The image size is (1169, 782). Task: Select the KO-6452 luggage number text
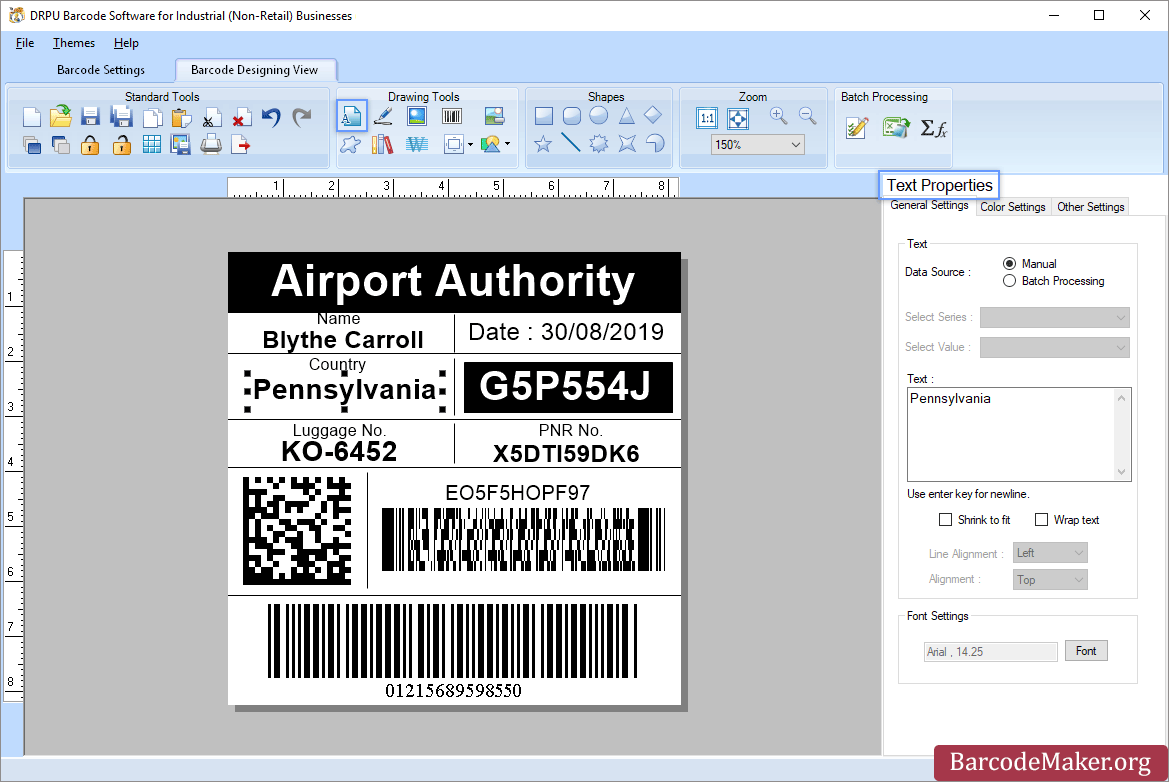339,452
